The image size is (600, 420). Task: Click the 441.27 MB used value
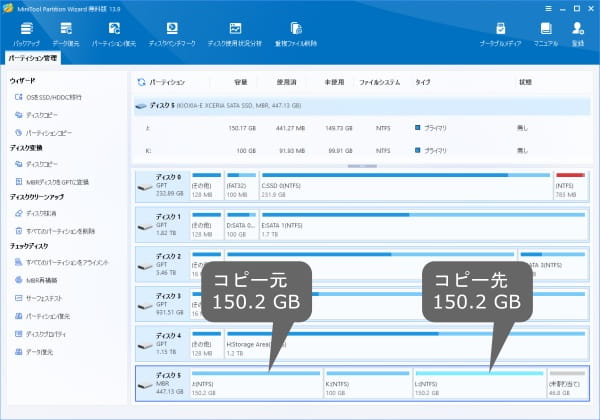(x=290, y=128)
